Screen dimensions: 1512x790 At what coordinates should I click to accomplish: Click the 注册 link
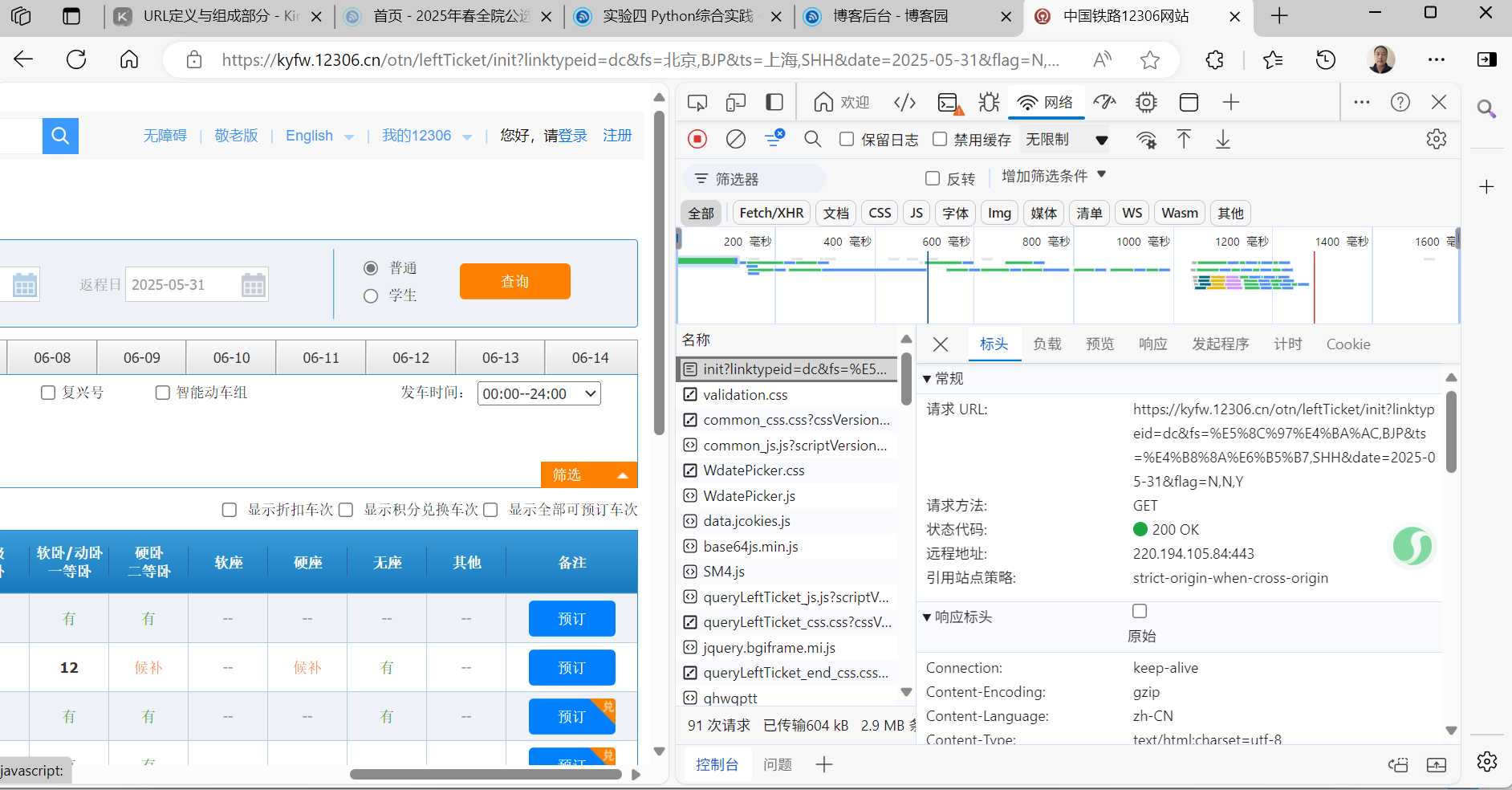tap(617, 136)
